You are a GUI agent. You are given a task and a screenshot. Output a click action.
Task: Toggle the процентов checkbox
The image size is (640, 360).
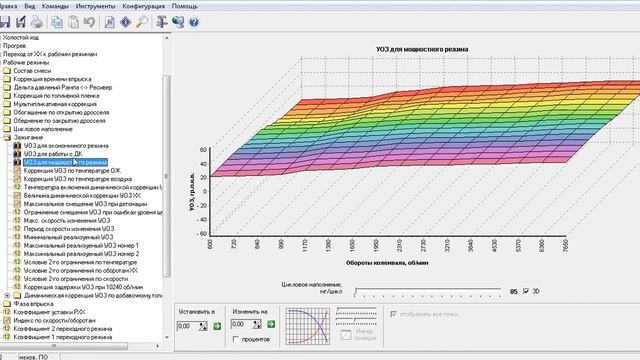pos(236,339)
